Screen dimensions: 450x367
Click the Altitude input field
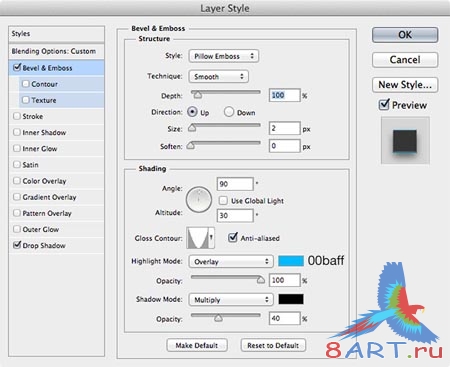point(235,215)
